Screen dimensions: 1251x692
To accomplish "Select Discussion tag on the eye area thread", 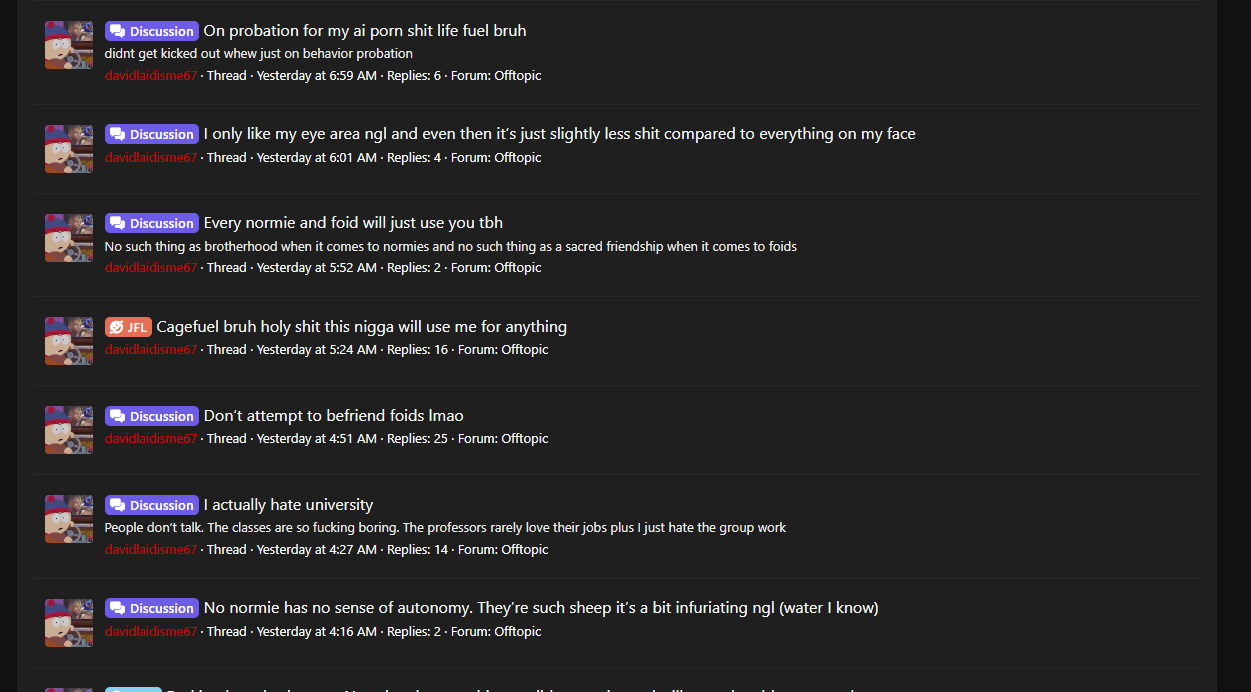I will point(151,134).
